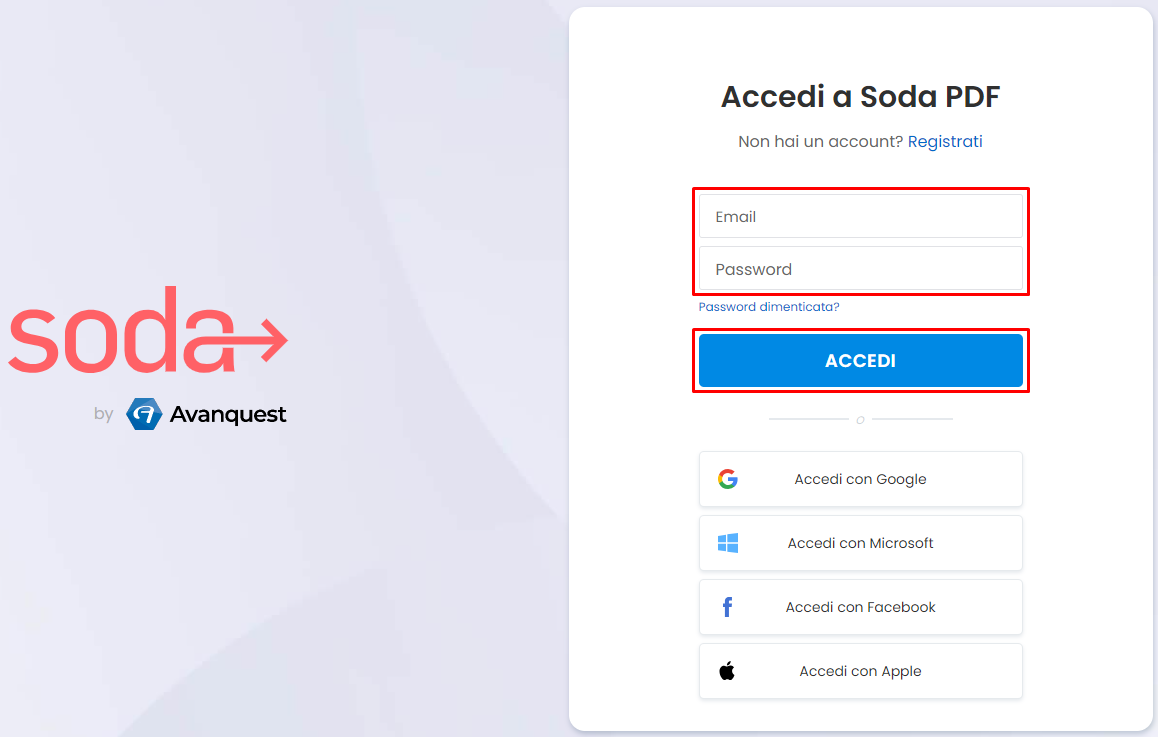
Task: Open the Registrati sign-up link
Action: coord(945,142)
